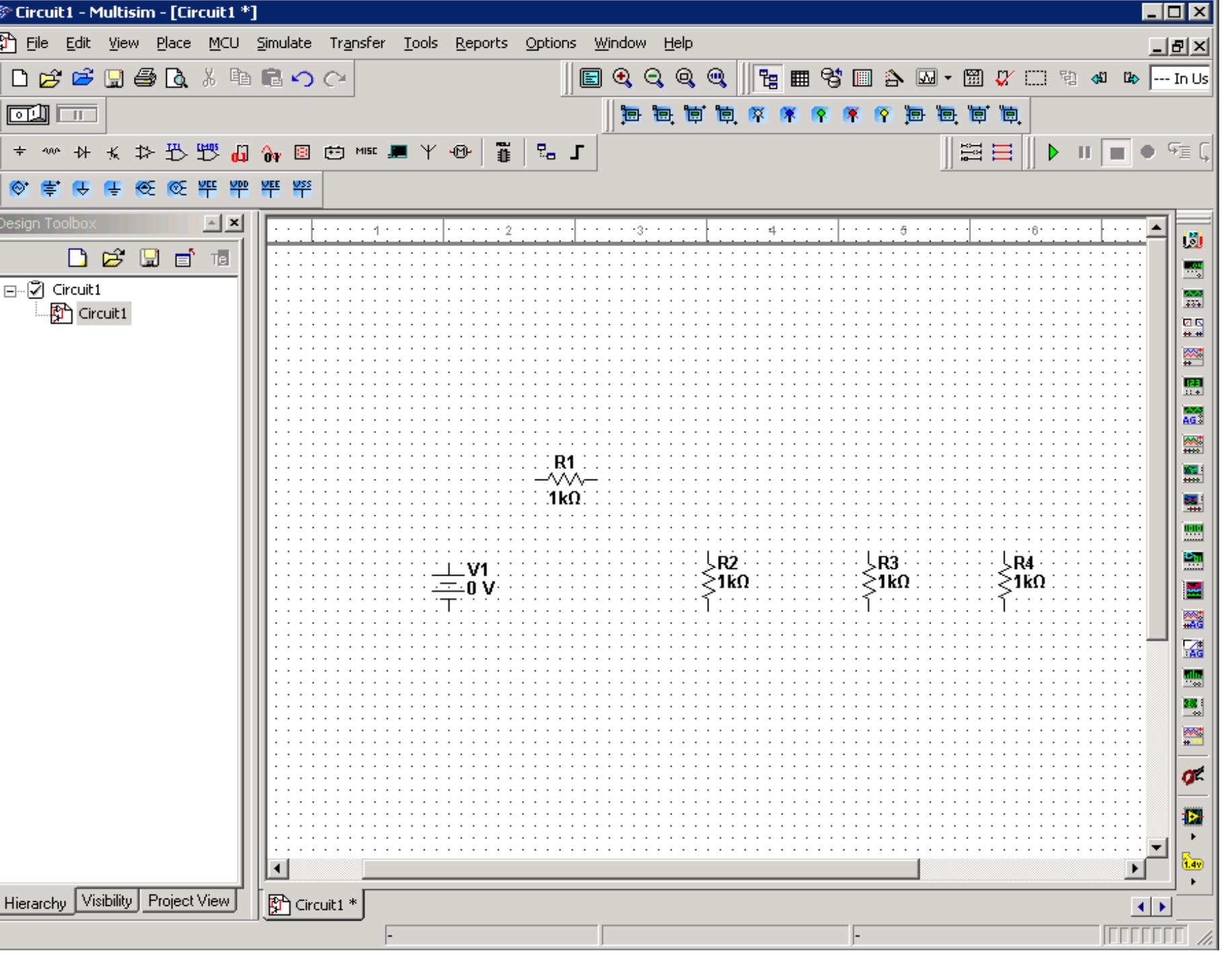The image size is (1232, 953).
Task: Switch to the Visibility tab
Action: (107, 901)
